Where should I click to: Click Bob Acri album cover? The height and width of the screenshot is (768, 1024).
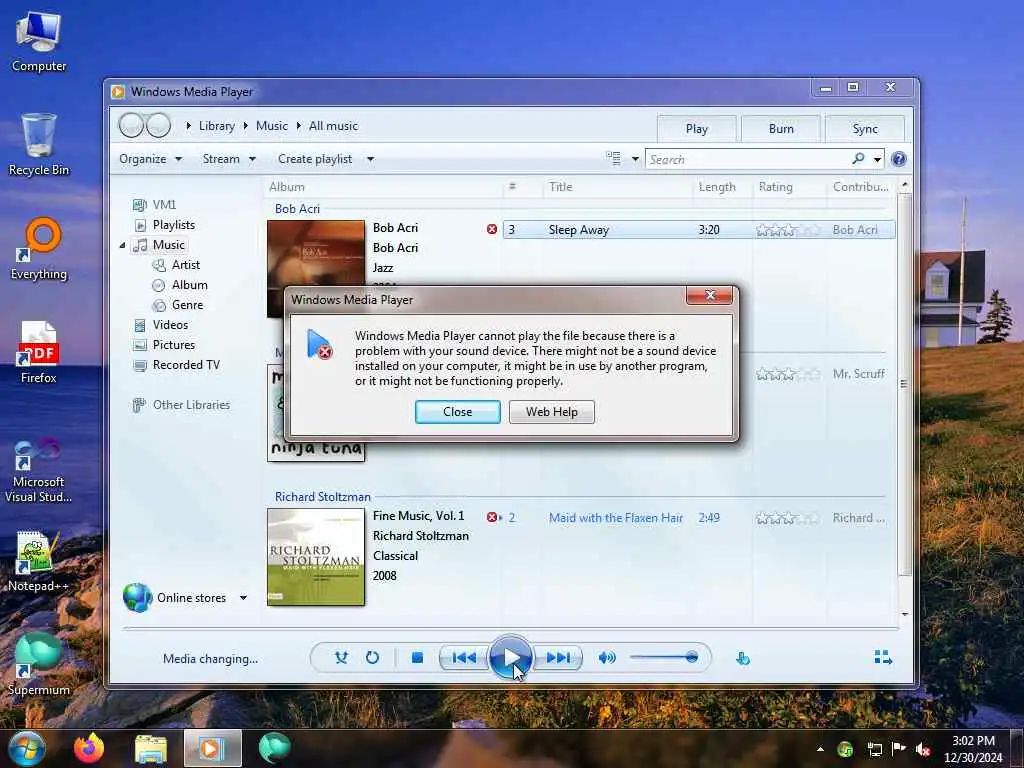(316, 253)
